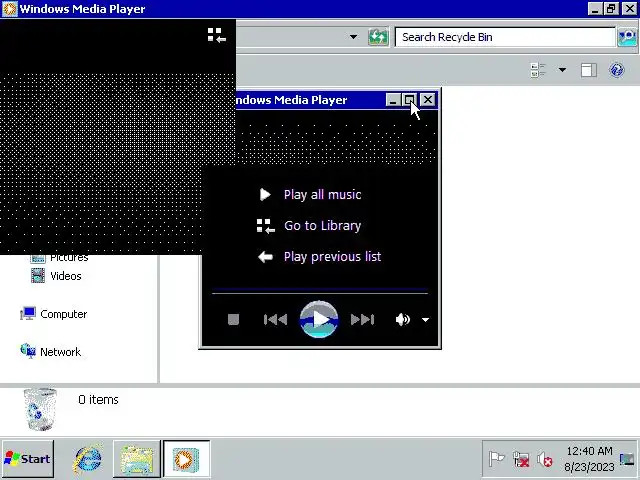Launch Internet Explorer from the taskbar

pyautogui.click(x=87, y=459)
